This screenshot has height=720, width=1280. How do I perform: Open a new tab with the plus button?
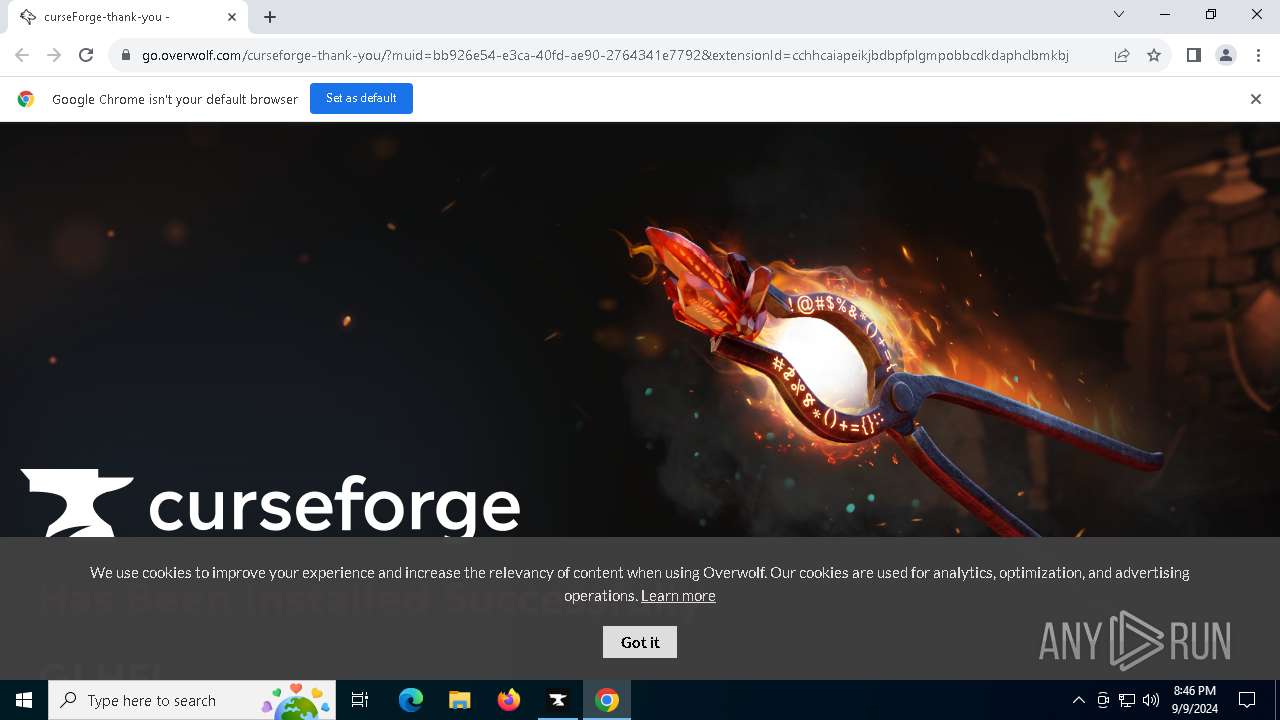pyautogui.click(x=270, y=17)
